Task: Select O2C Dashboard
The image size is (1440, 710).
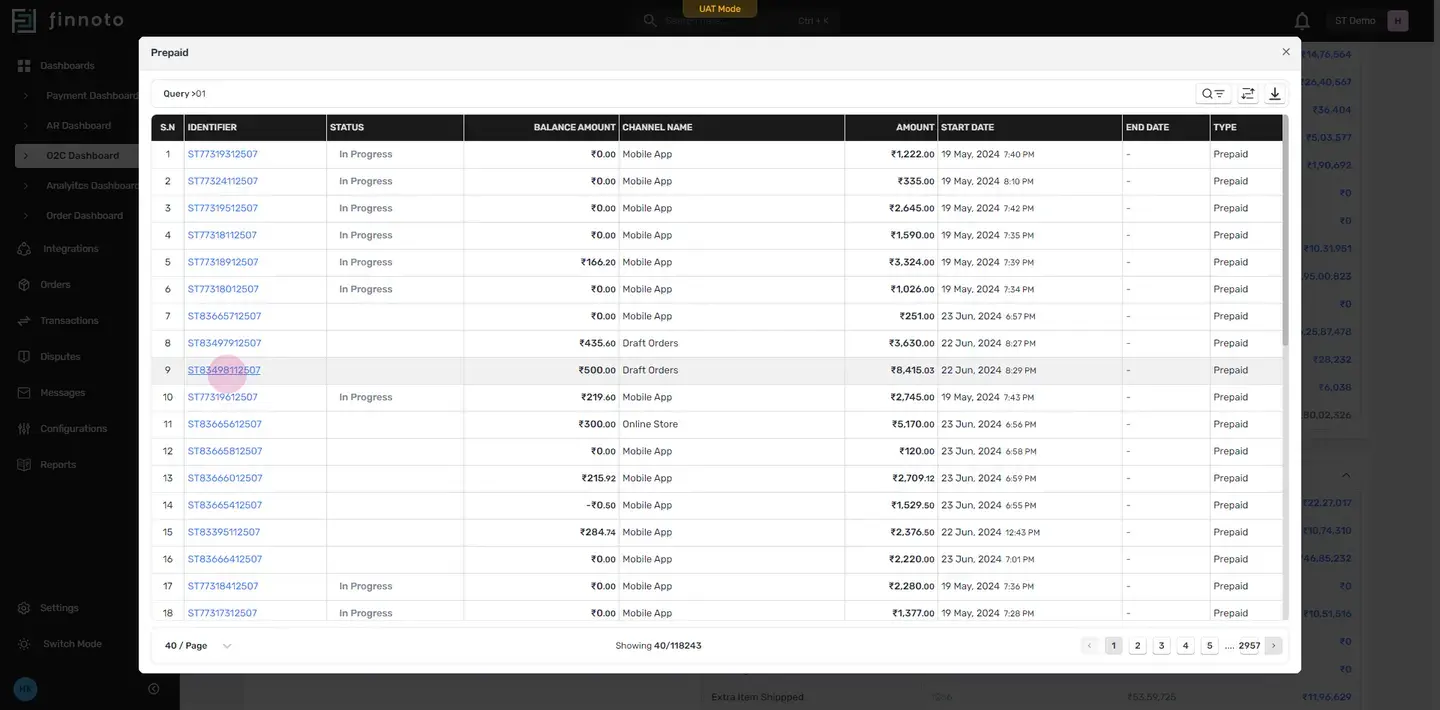Action: point(82,156)
